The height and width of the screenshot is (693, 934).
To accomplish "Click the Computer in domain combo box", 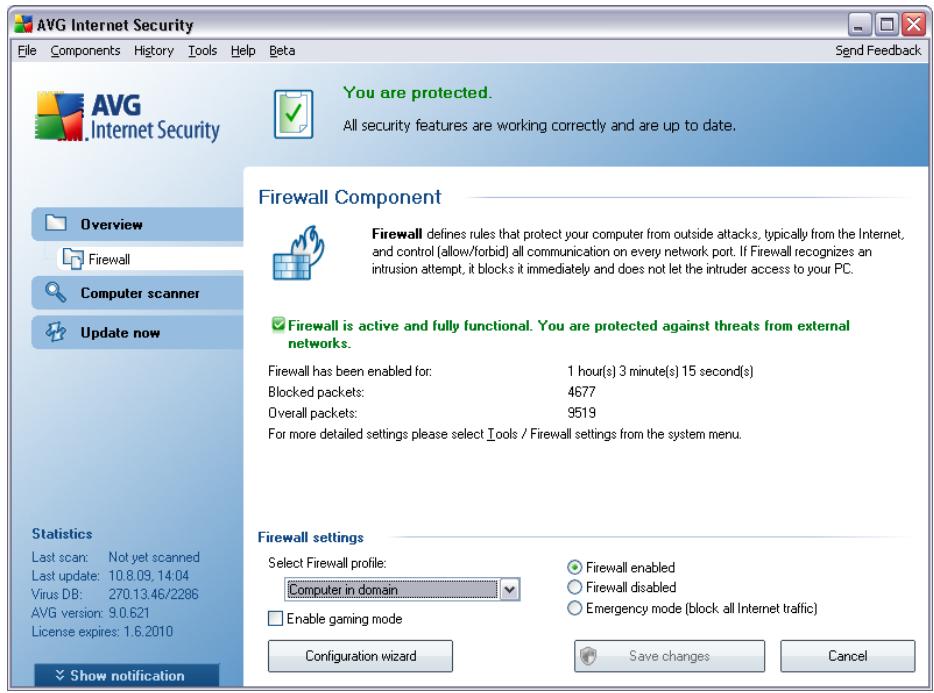I will 402,590.
